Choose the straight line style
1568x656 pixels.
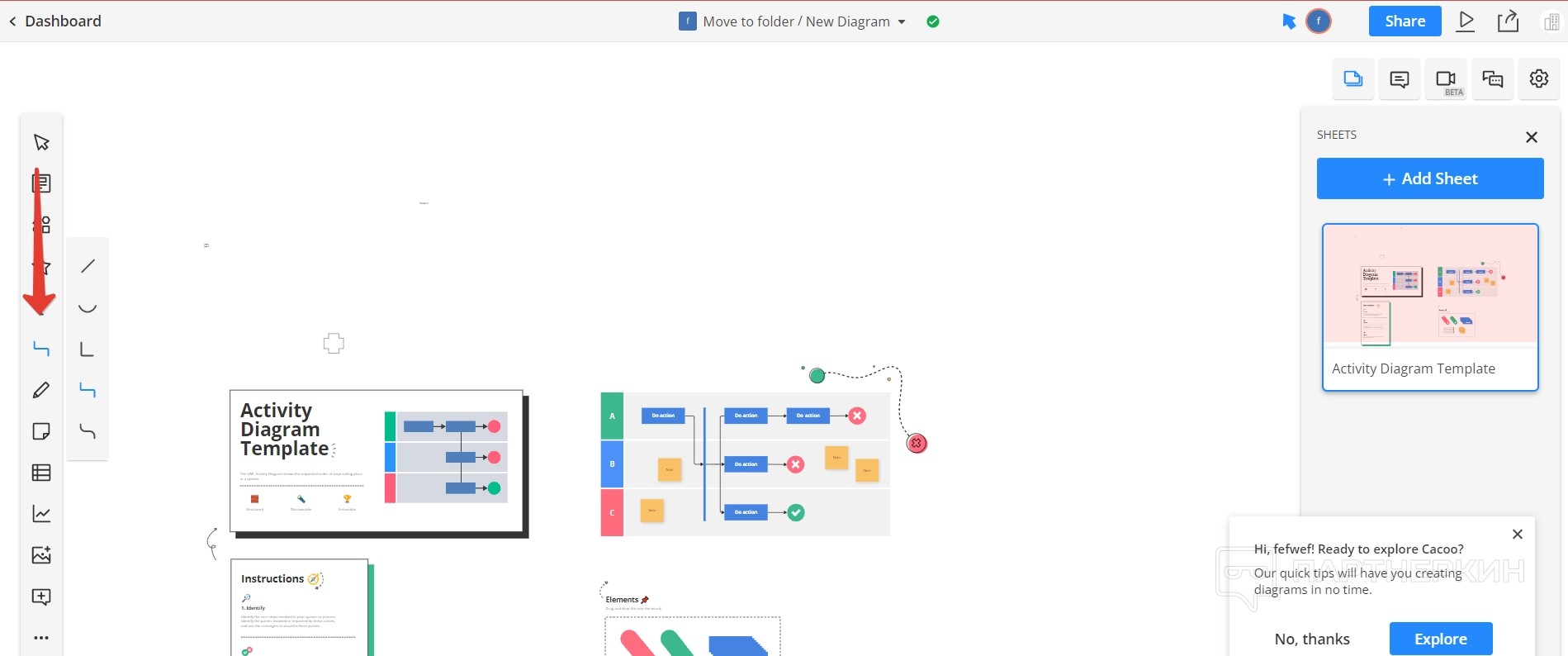[x=88, y=266]
